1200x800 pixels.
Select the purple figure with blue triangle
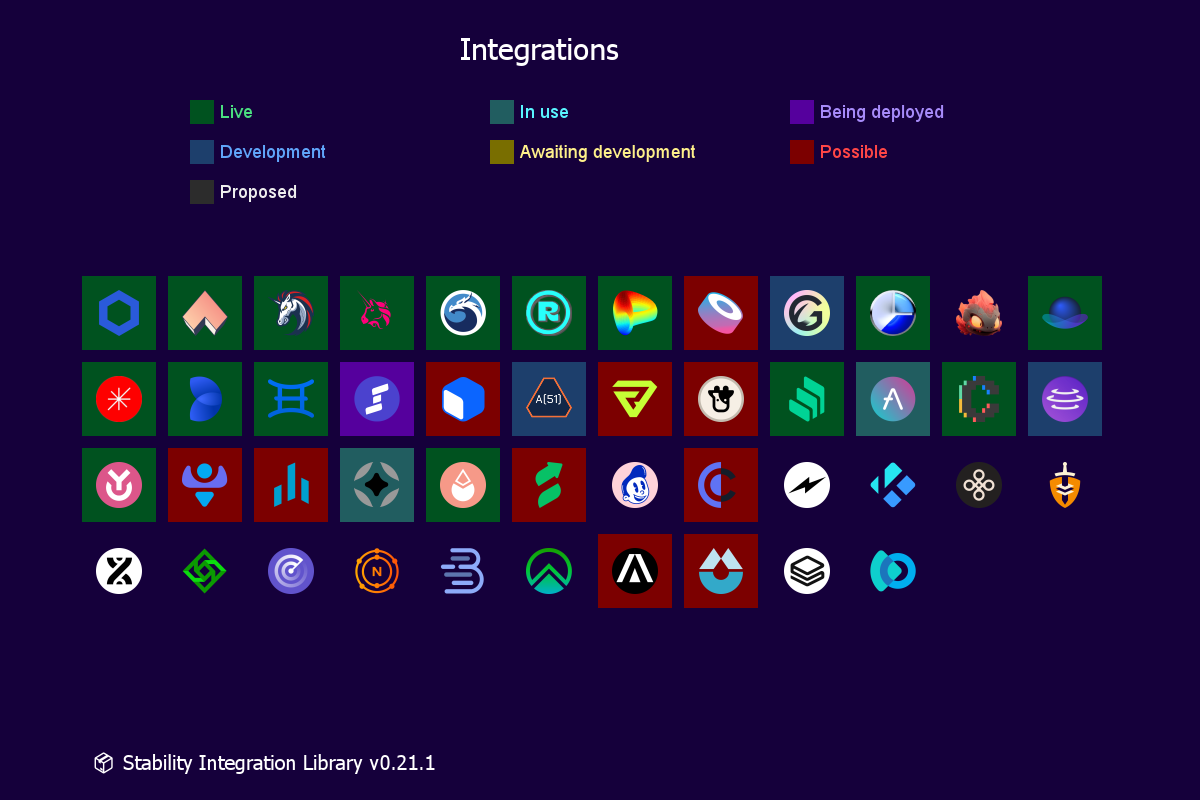pos(205,485)
